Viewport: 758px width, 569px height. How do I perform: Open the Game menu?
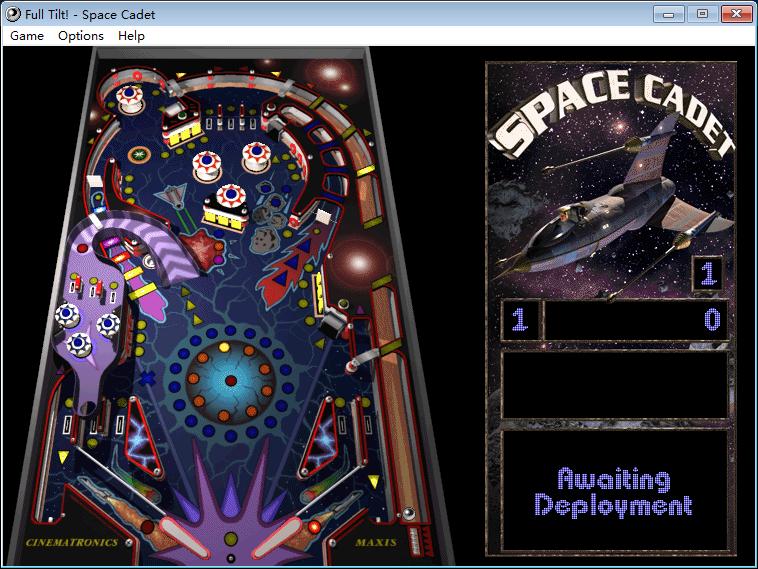coord(27,36)
